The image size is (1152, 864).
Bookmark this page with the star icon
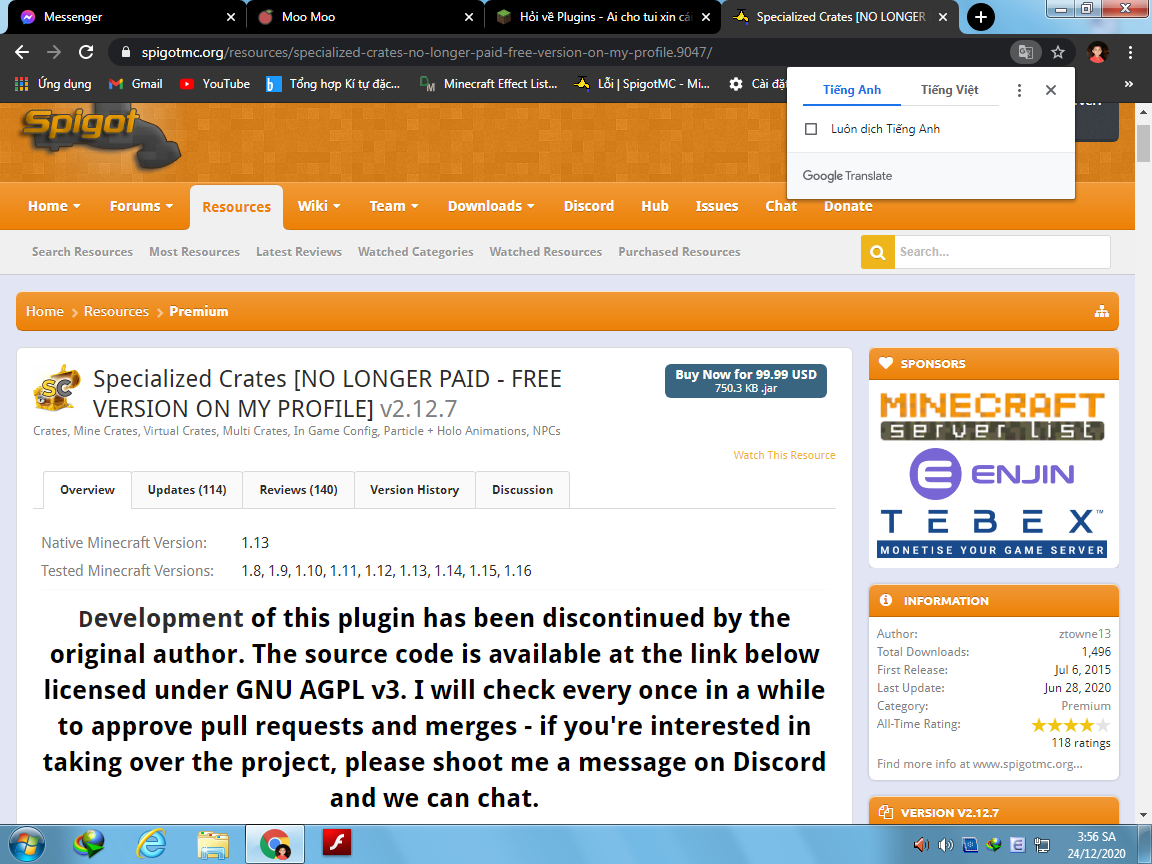(x=1058, y=52)
